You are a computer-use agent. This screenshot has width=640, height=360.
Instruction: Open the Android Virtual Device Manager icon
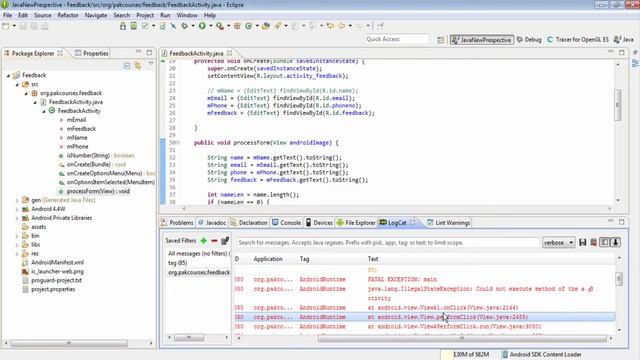point(134,26)
